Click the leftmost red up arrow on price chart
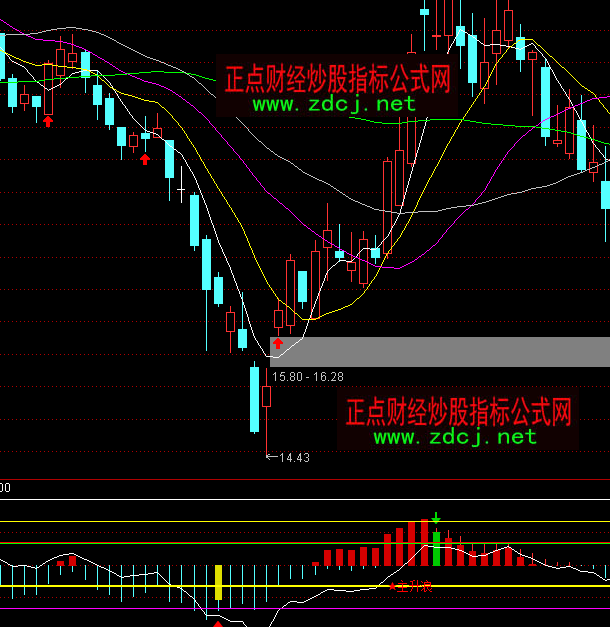Screen dimensions: 610x627 (x=47, y=120)
